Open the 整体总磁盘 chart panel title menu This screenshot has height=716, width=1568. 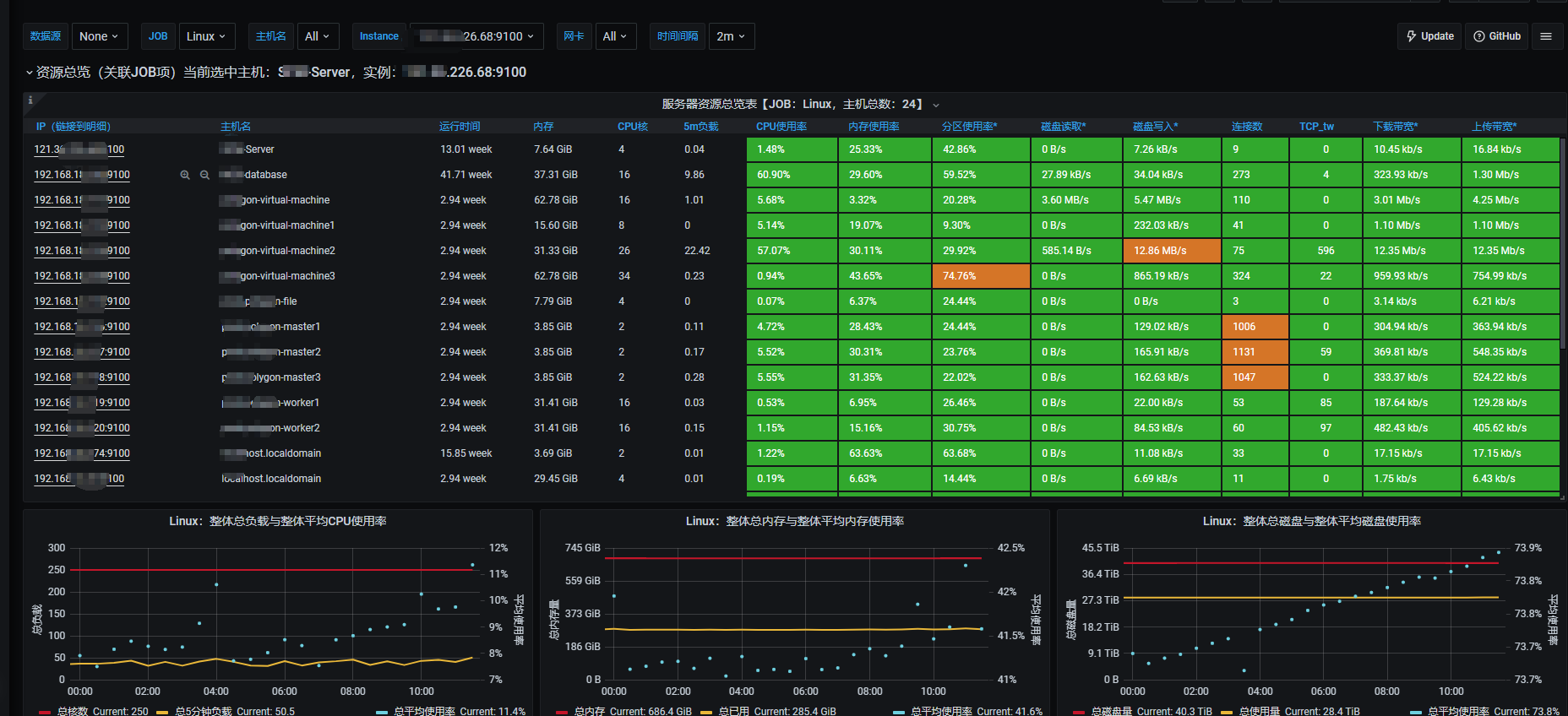coord(1311,521)
